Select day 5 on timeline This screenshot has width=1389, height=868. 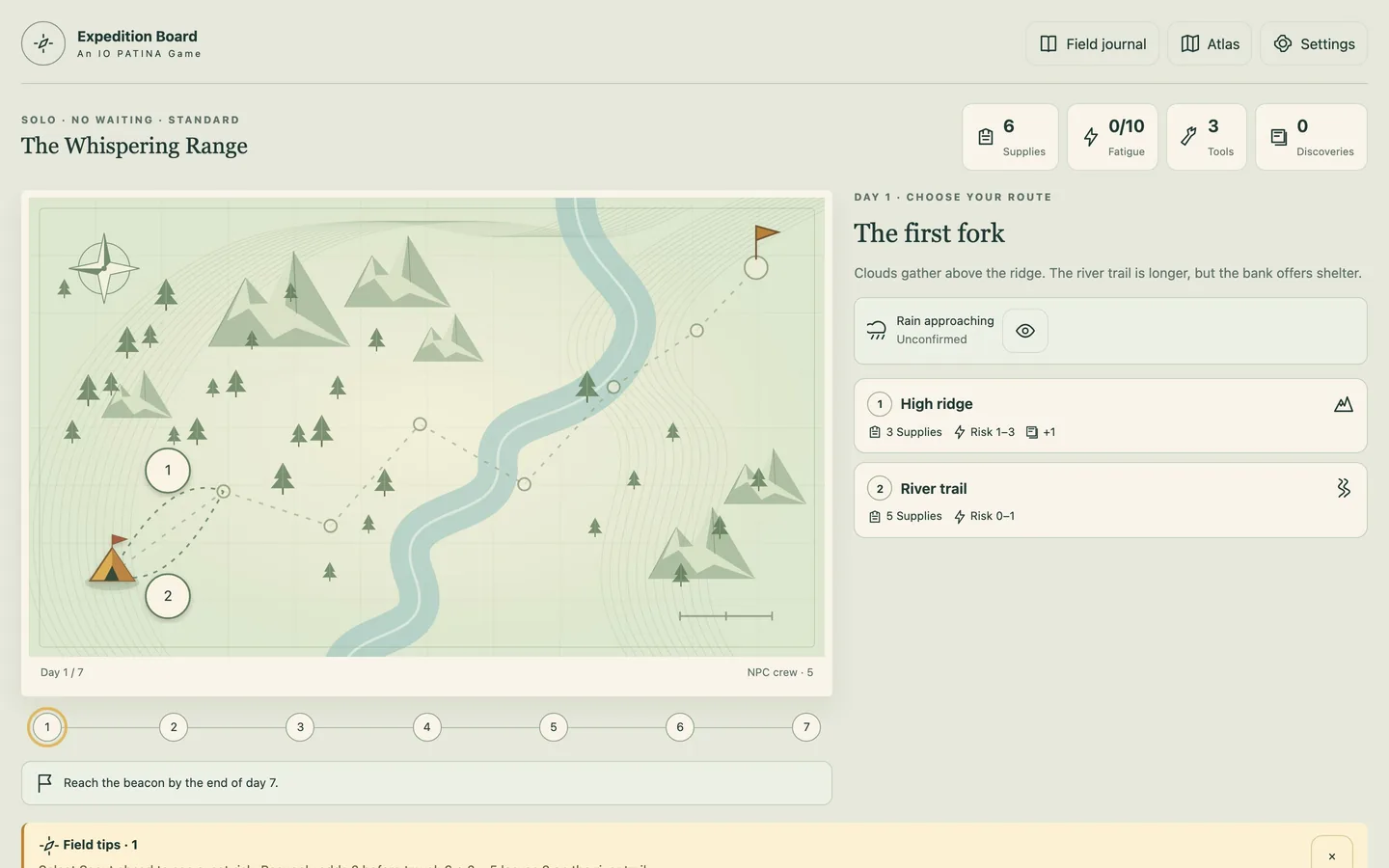[554, 727]
